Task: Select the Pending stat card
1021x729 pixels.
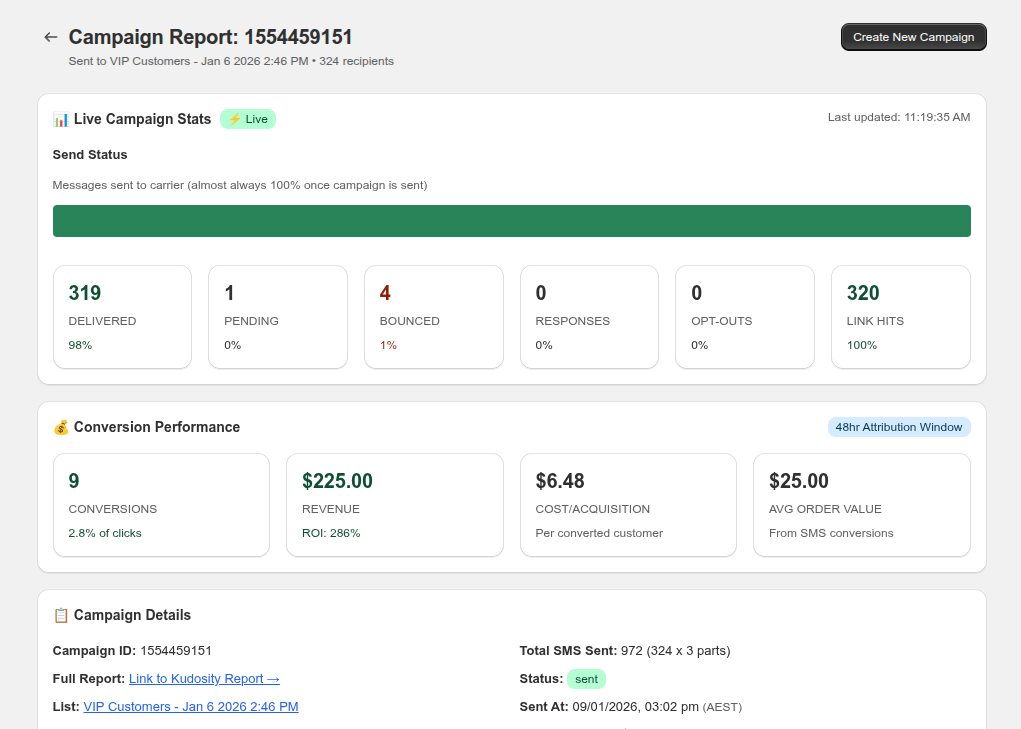Action: click(x=278, y=317)
